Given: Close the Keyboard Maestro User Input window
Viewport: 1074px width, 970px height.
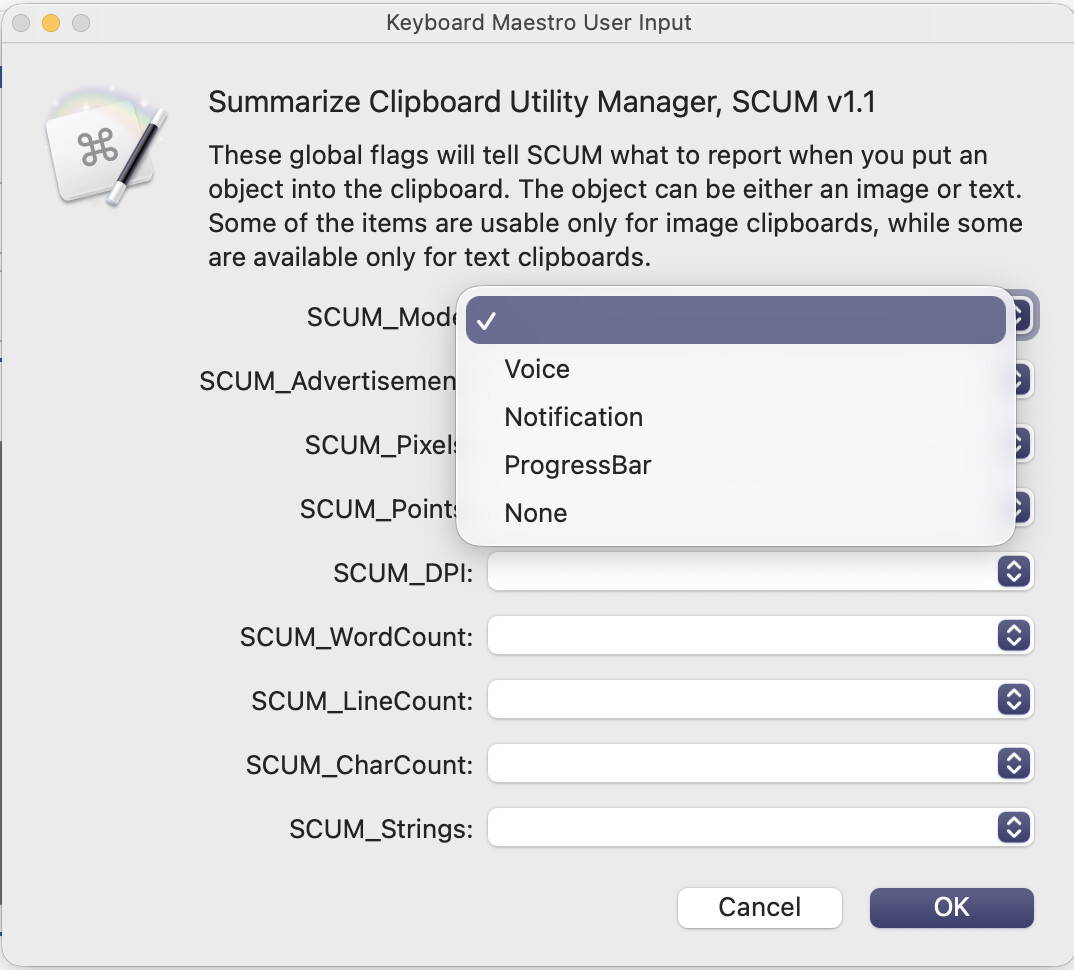Looking at the screenshot, I should pyautogui.click(x=21, y=22).
